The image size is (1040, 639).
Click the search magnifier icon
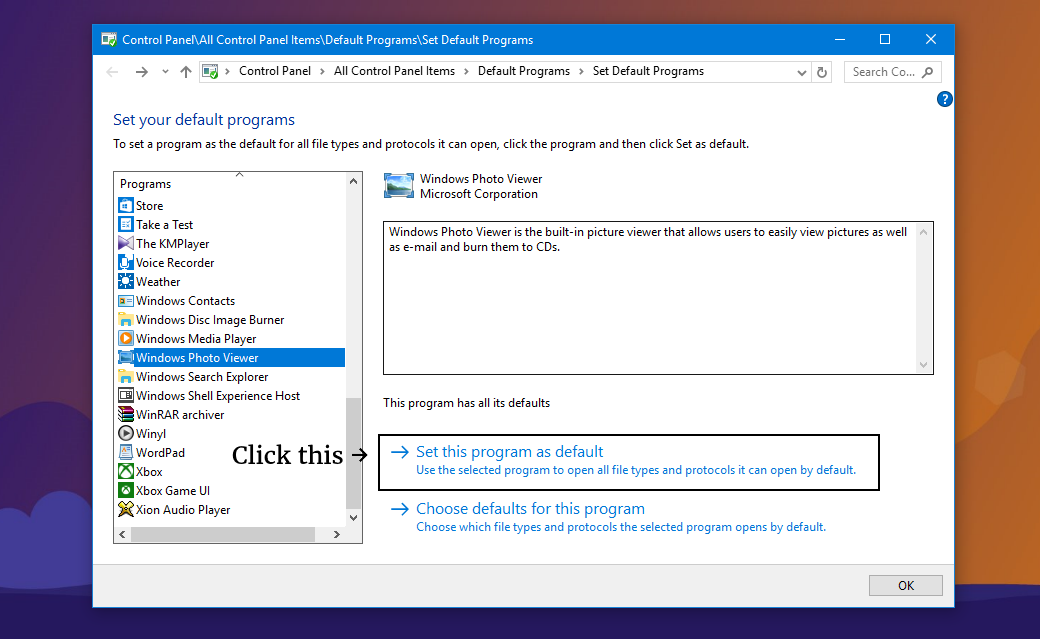927,72
